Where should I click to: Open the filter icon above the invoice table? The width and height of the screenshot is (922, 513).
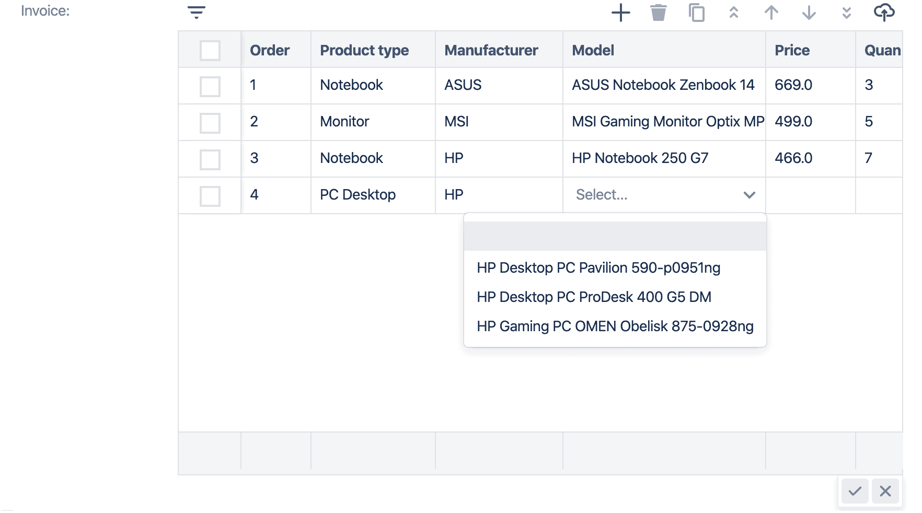196,12
